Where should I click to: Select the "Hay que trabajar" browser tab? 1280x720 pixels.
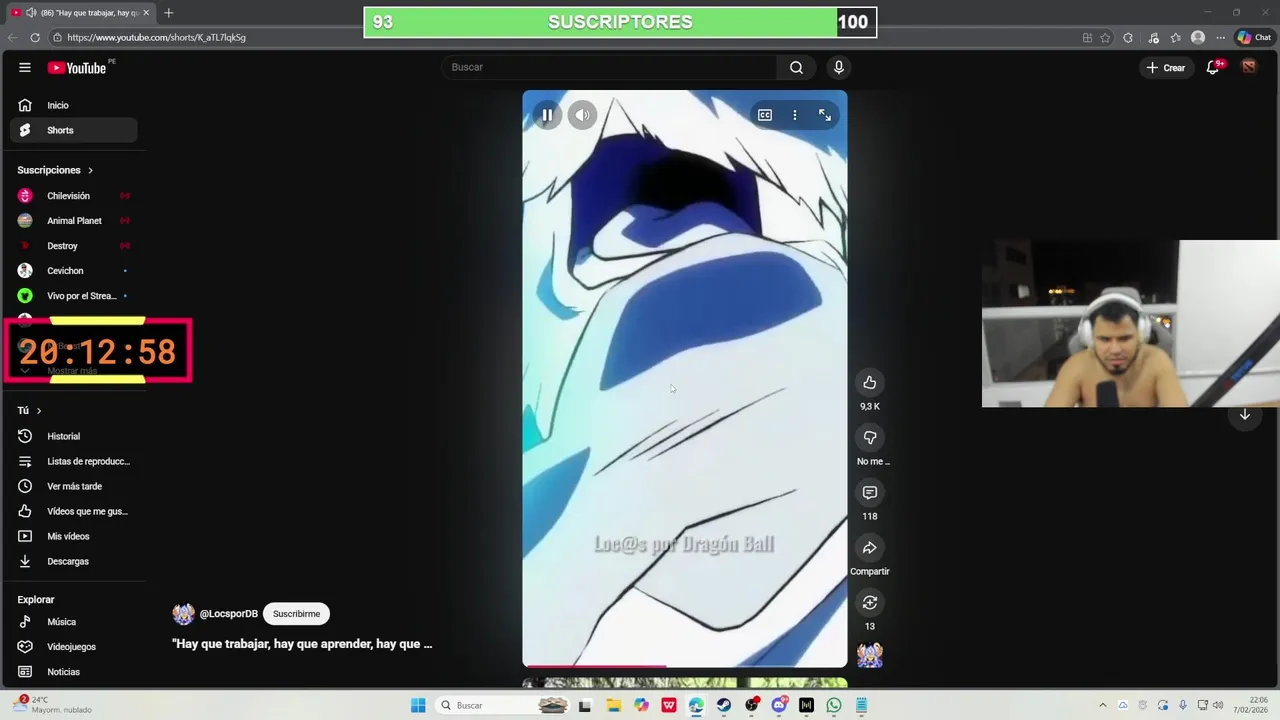click(81, 13)
